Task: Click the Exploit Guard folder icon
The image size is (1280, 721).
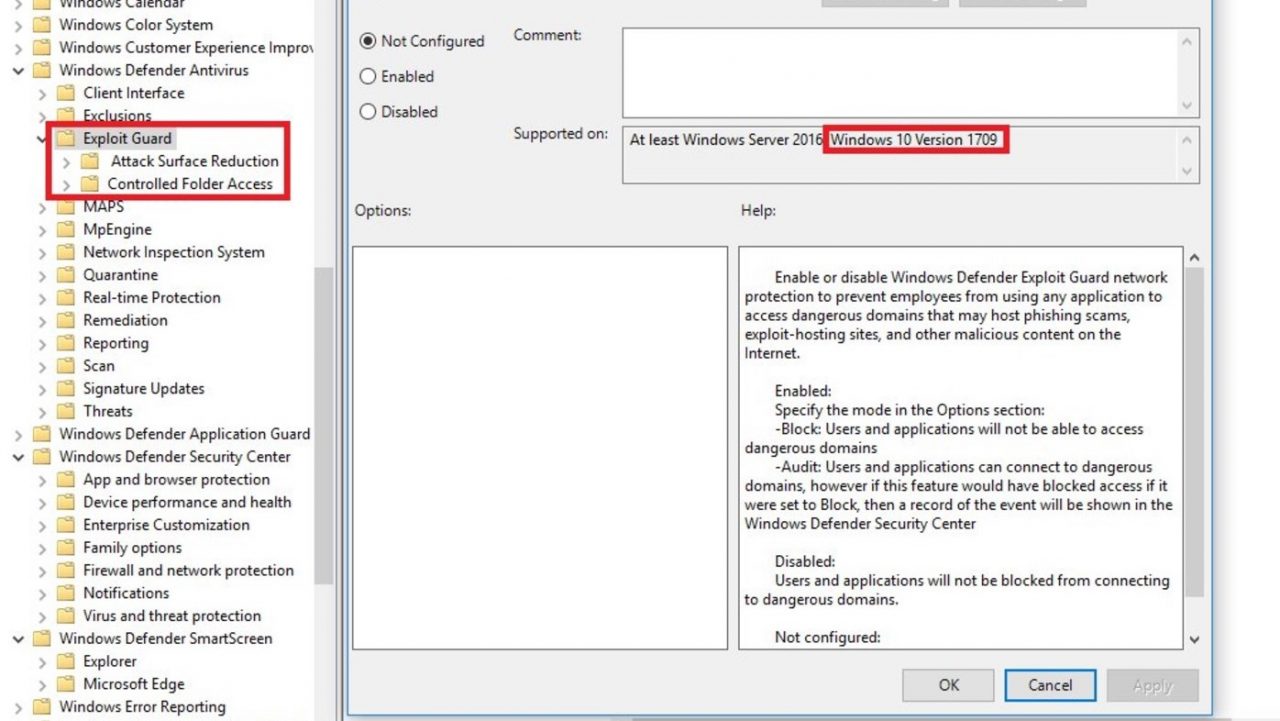Action: pyautogui.click(x=65, y=139)
